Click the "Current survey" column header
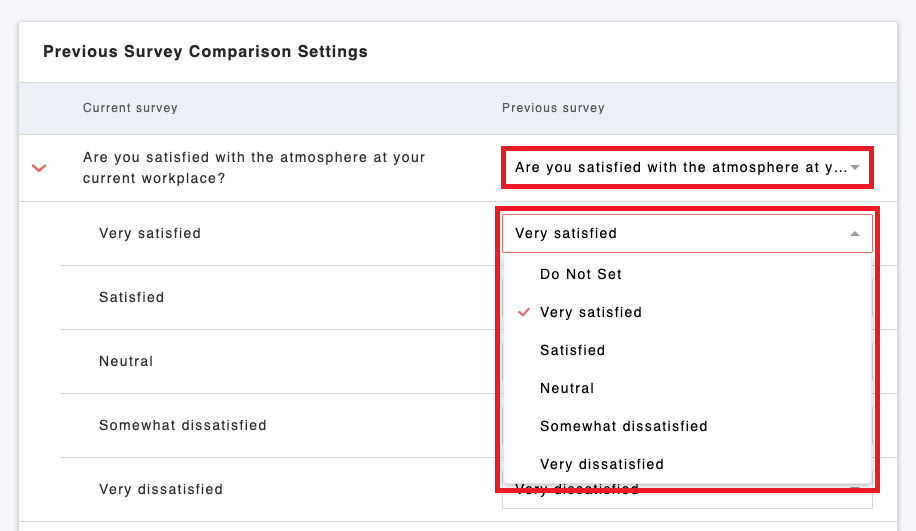Screen dimensions: 916x531 tap(130, 108)
